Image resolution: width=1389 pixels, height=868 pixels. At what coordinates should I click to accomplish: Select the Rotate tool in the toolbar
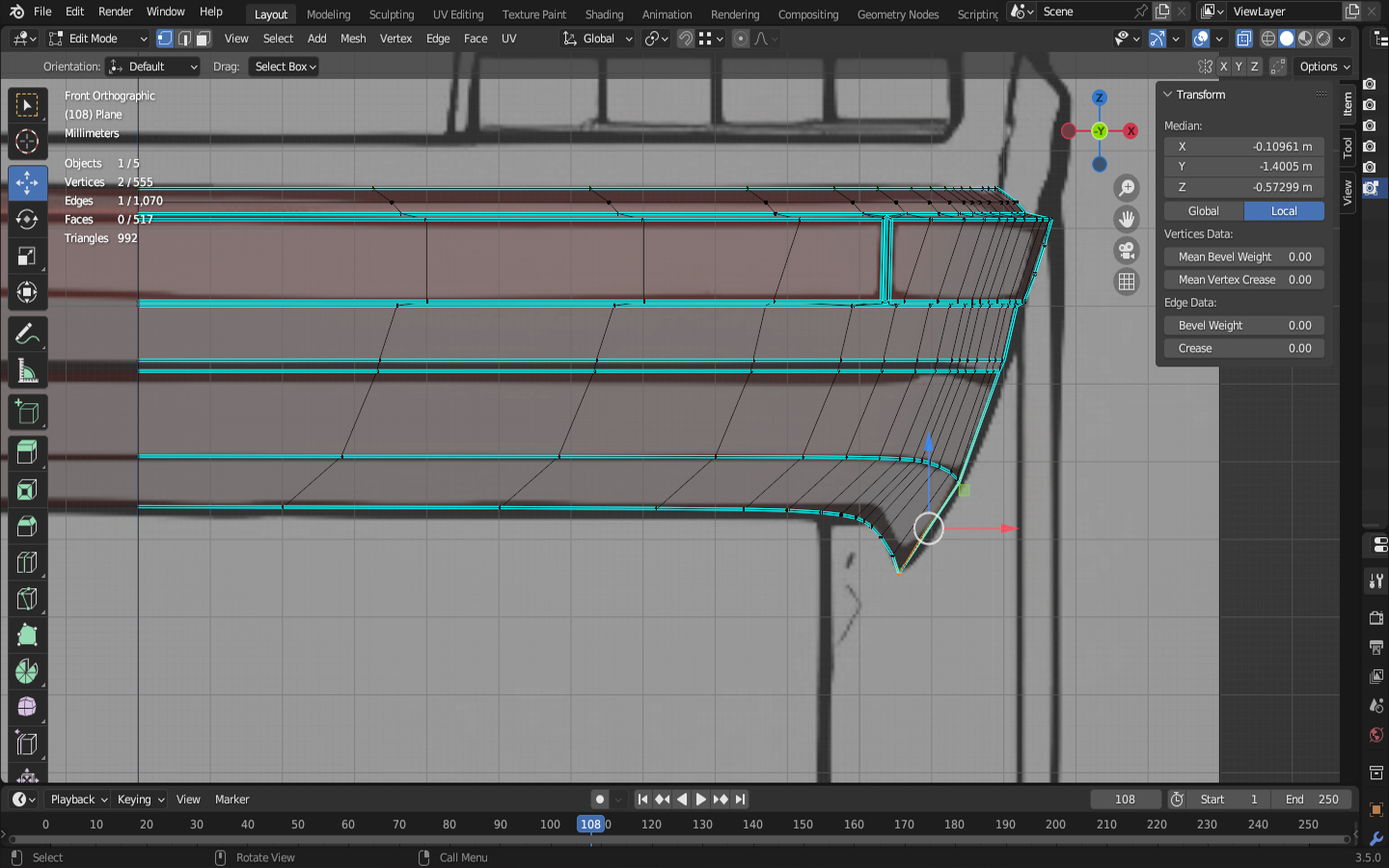[27, 220]
